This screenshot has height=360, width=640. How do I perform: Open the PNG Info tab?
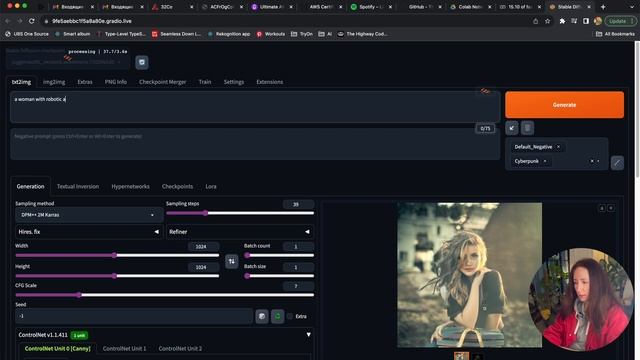click(116, 82)
